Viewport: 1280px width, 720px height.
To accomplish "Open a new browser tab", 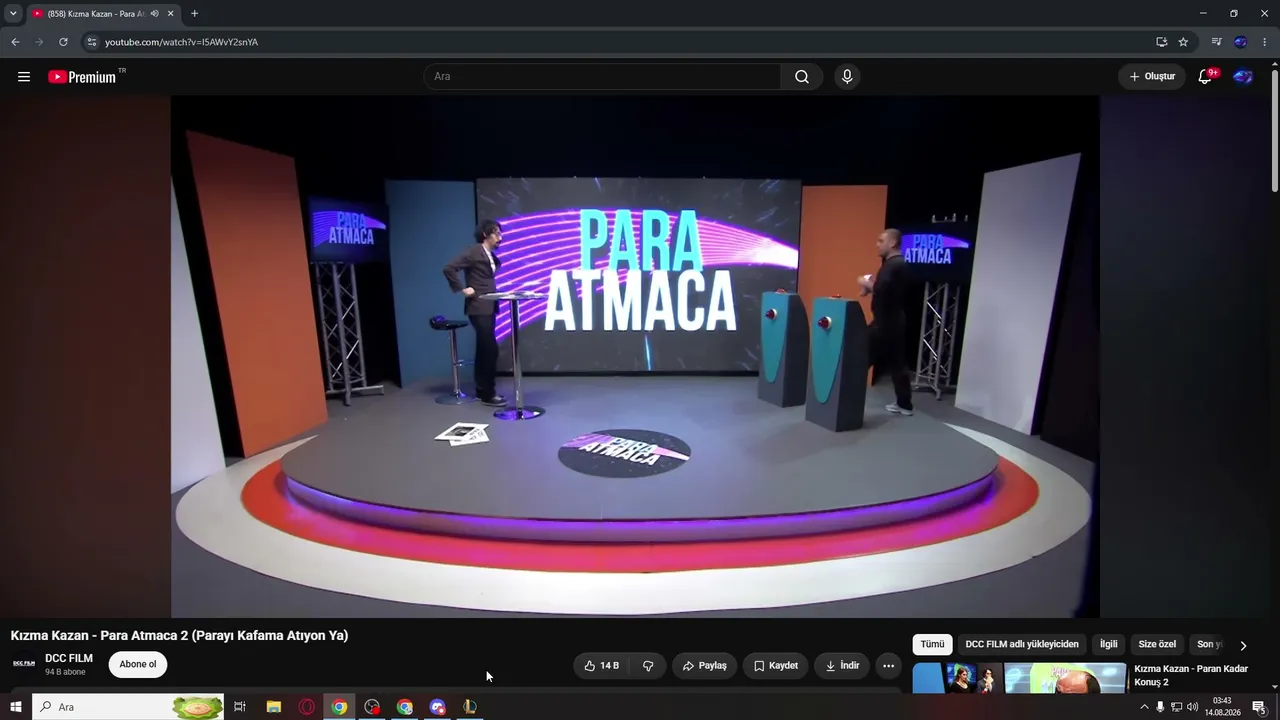I will coord(194,14).
